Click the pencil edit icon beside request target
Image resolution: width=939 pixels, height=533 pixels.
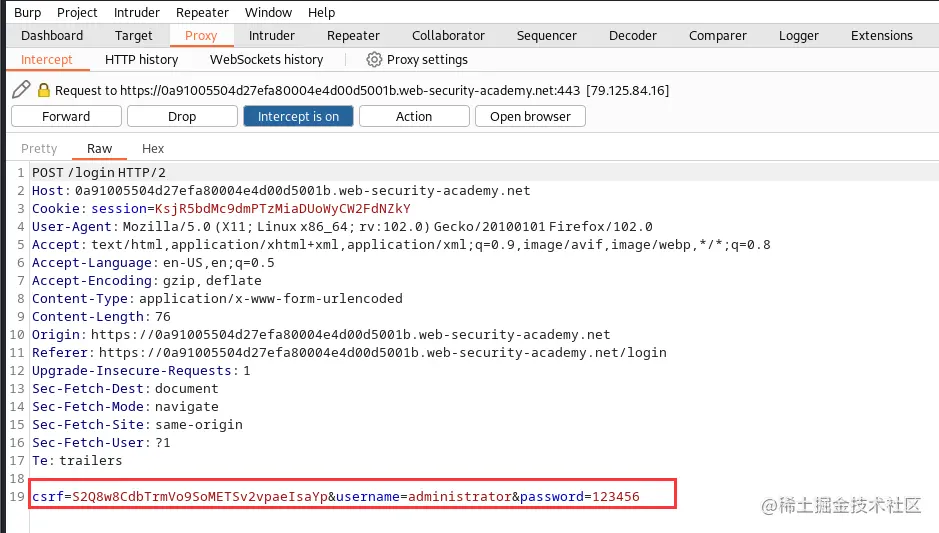(x=21, y=90)
